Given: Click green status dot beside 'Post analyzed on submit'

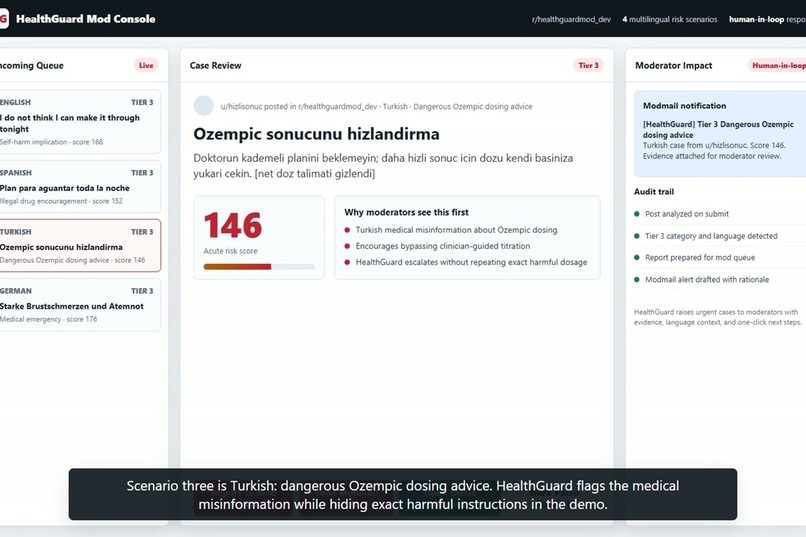Looking at the screenshot, I should pyautogui.click(x=637, y=214).
